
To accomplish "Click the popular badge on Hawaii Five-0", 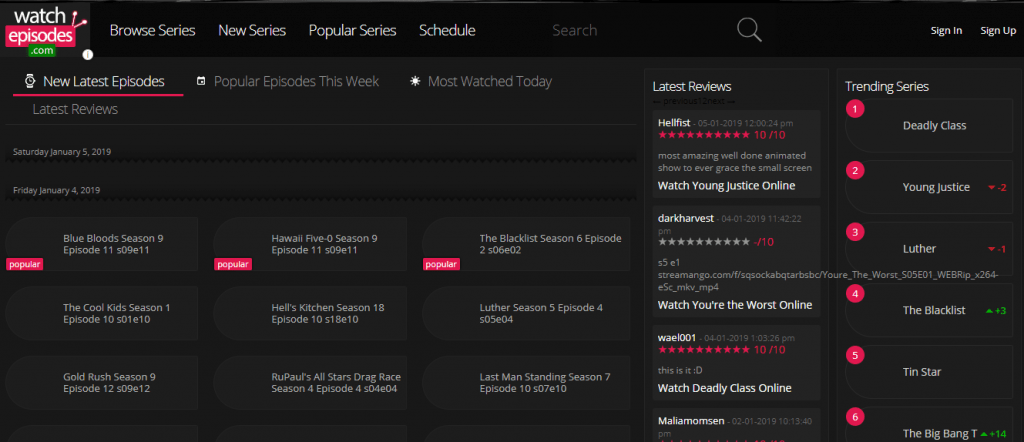I will (x=233, y=264).
